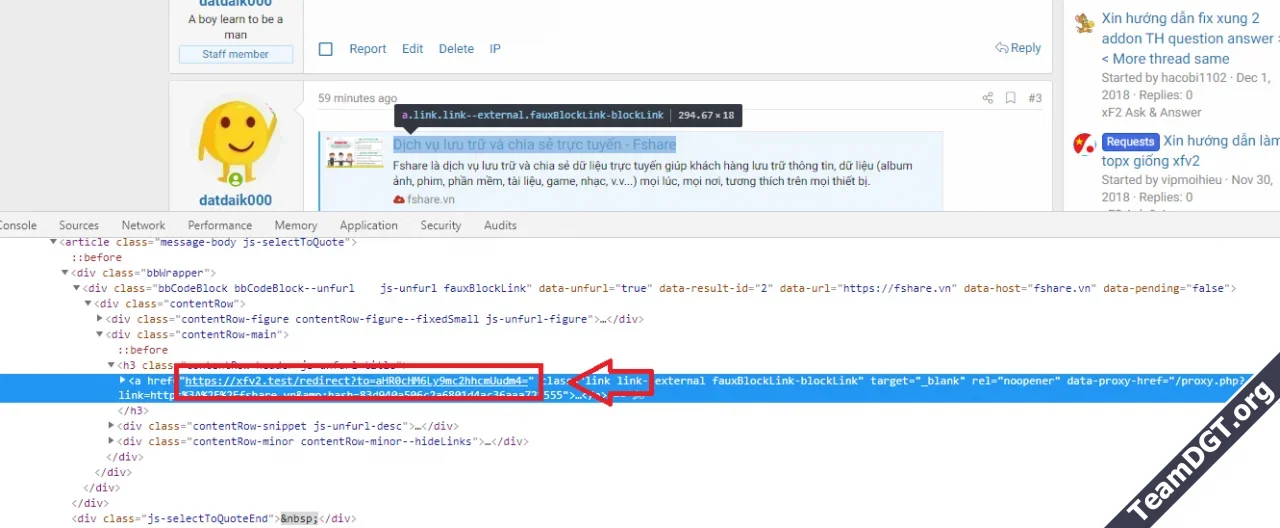Viewport: 1280px width, 528px height.
Task: Collapse the bbWrapper div node
Action: tap(65, 273)
